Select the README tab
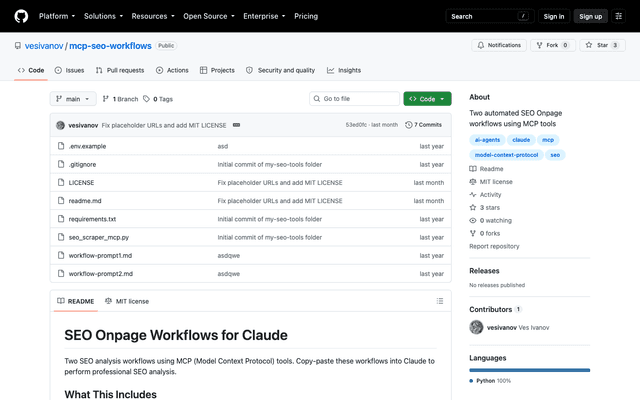The image size is (640, 400). [x=76, y=301]
